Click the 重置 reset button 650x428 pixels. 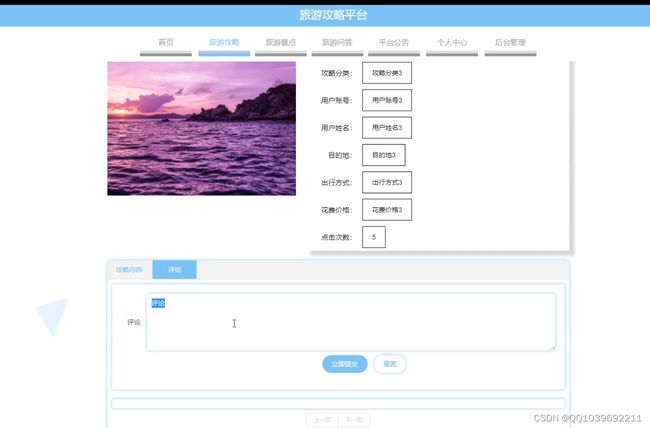390,364
